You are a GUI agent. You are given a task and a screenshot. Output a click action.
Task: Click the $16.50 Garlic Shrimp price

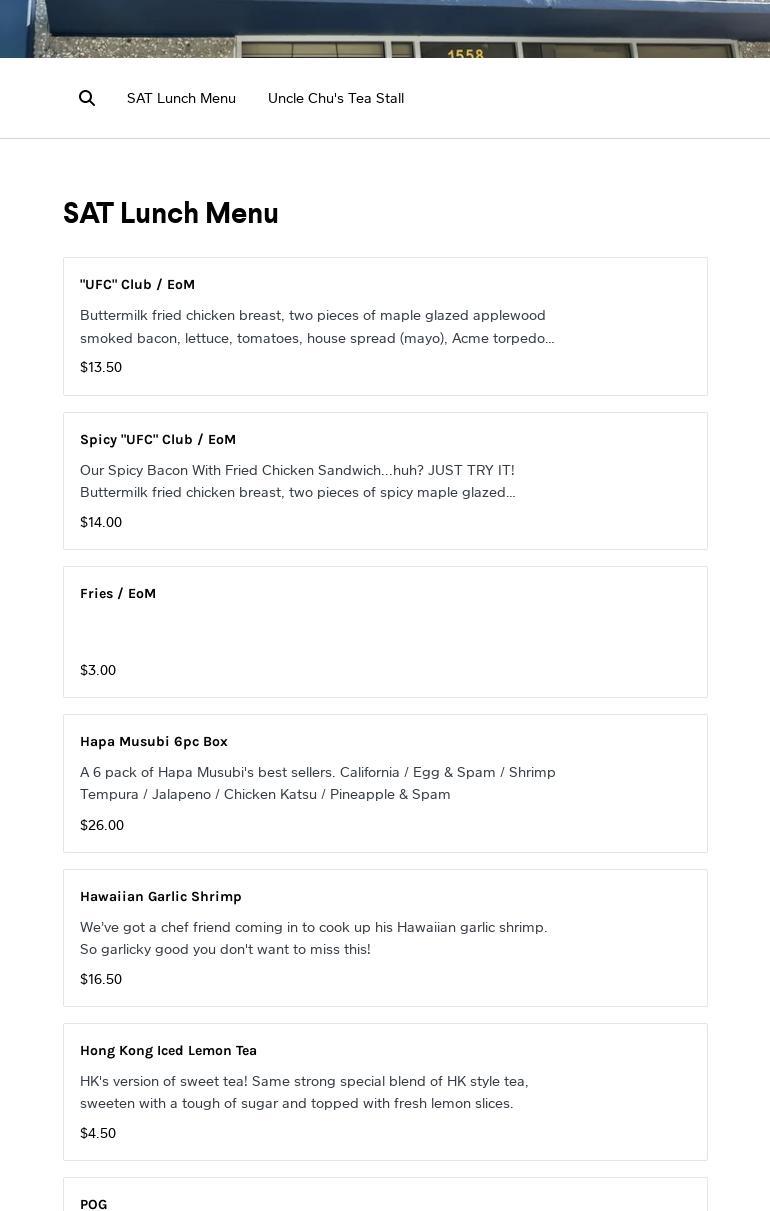point(101,979)
